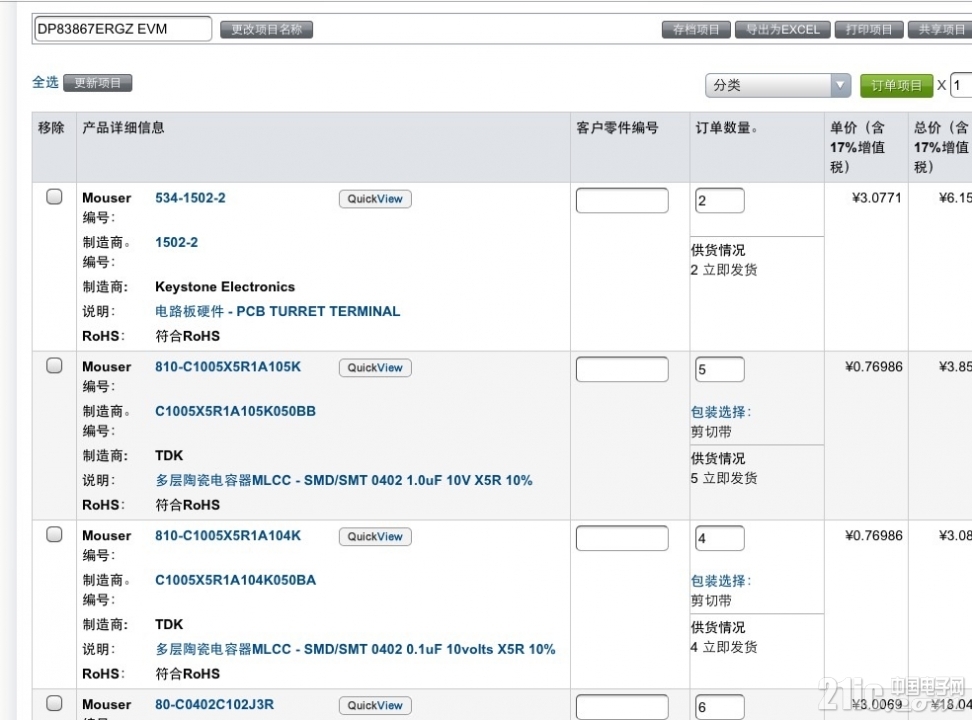972x720 pixels.
Task: Open the MLCC 0402 1.0uF 10V description link
Action: point(344,481)
